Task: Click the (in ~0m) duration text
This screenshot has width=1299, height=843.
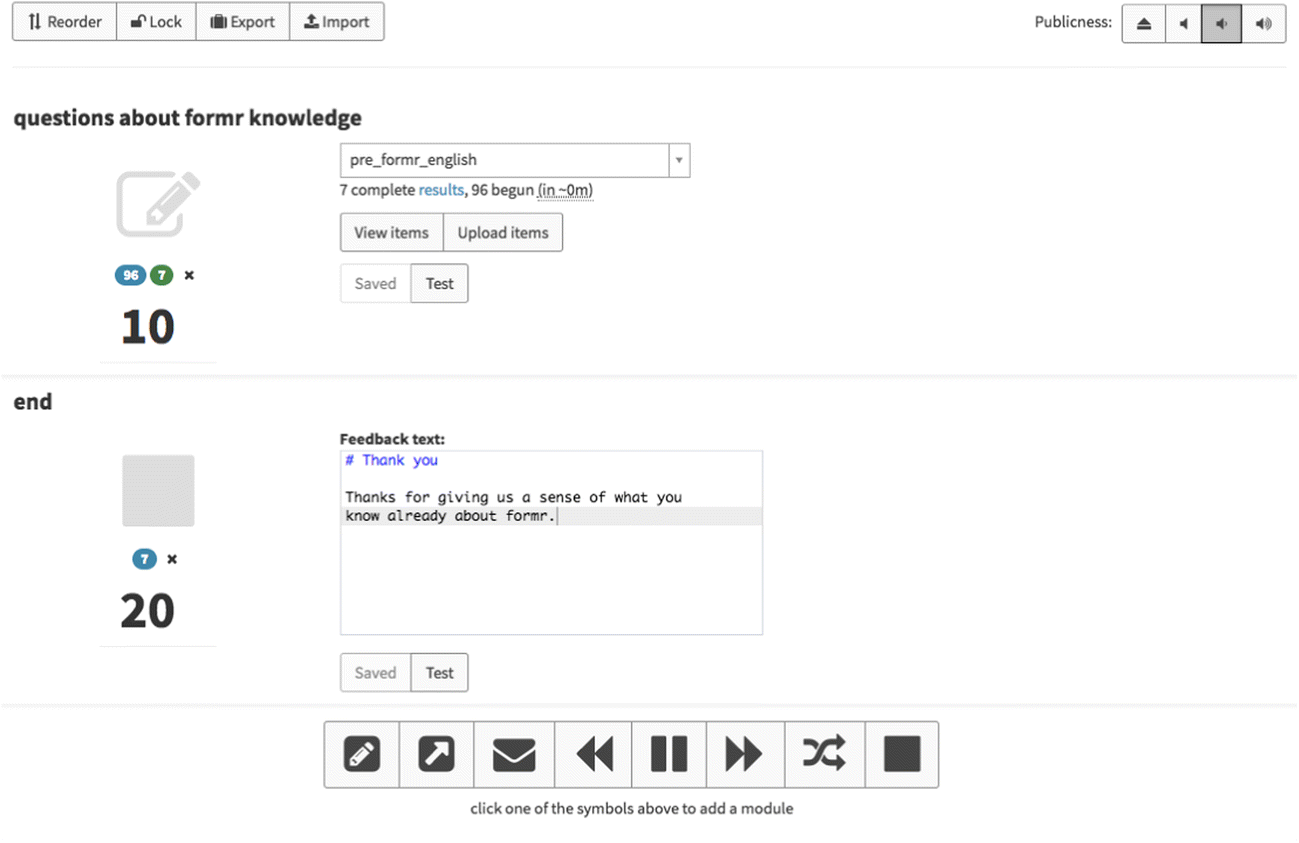Action: [565, 190]
